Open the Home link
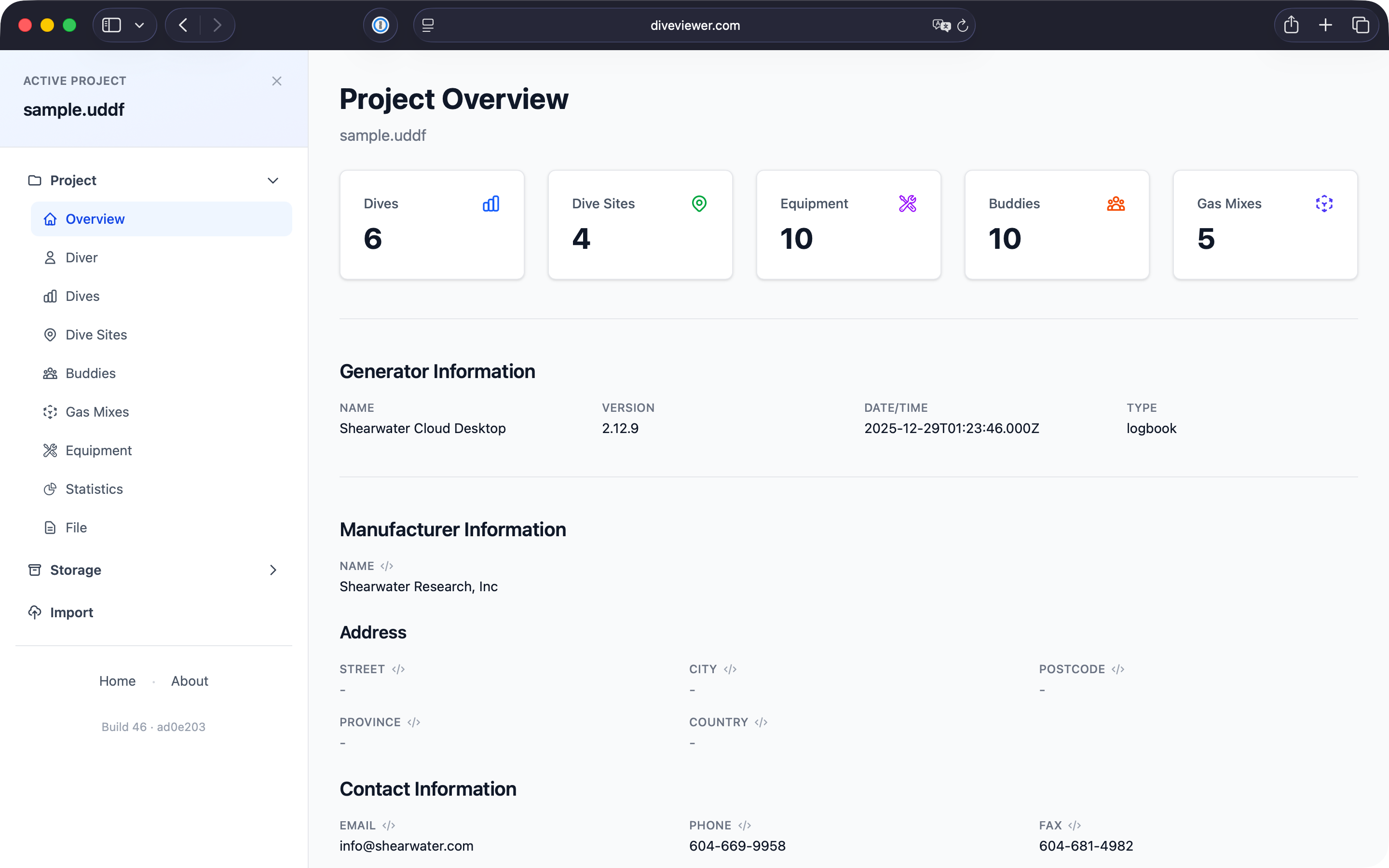 point(117,681)
